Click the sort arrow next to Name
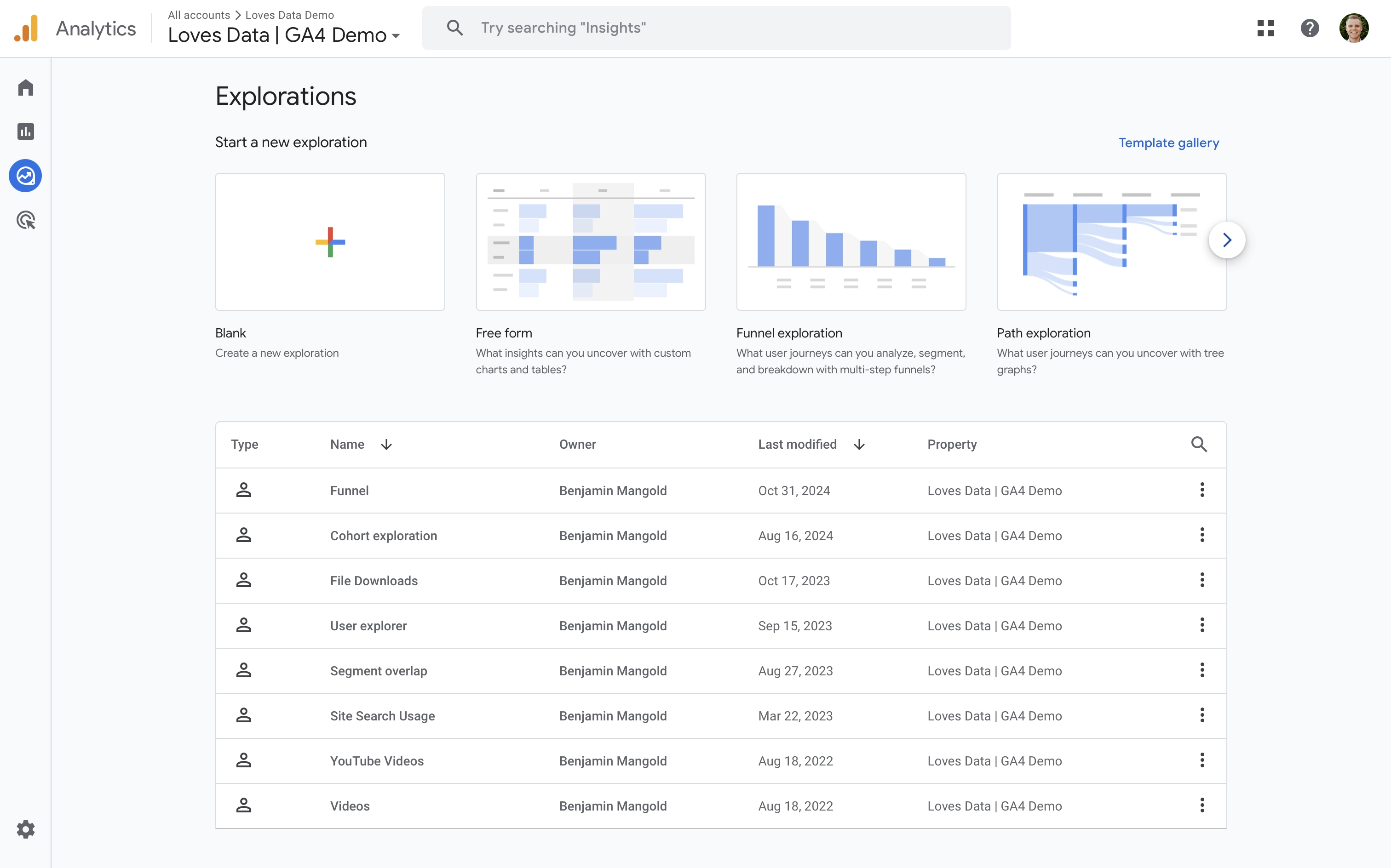 pyautogui.click(x=386, y=444)
